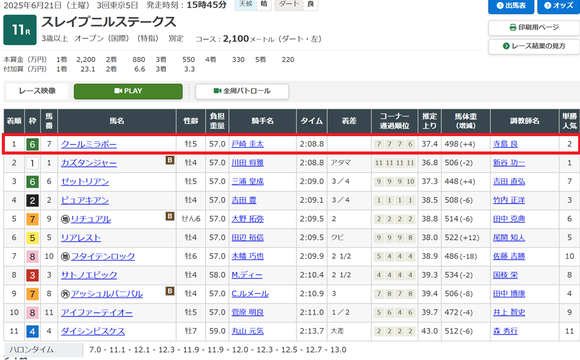Open horse page for カズタンジャー
The image size is (580, 360).
tap(89, 163)
